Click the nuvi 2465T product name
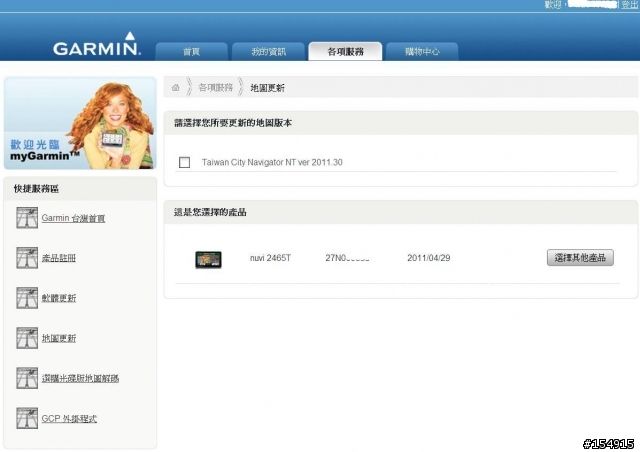 click(x=270, y=258)
